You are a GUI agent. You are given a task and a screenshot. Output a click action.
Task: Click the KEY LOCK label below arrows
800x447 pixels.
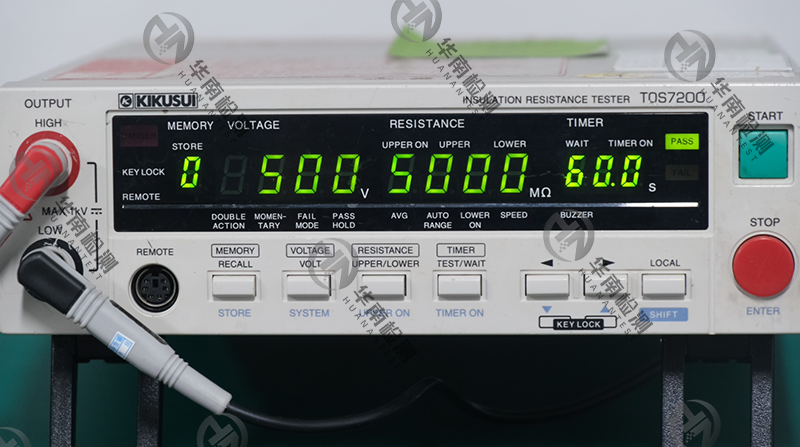577,324
